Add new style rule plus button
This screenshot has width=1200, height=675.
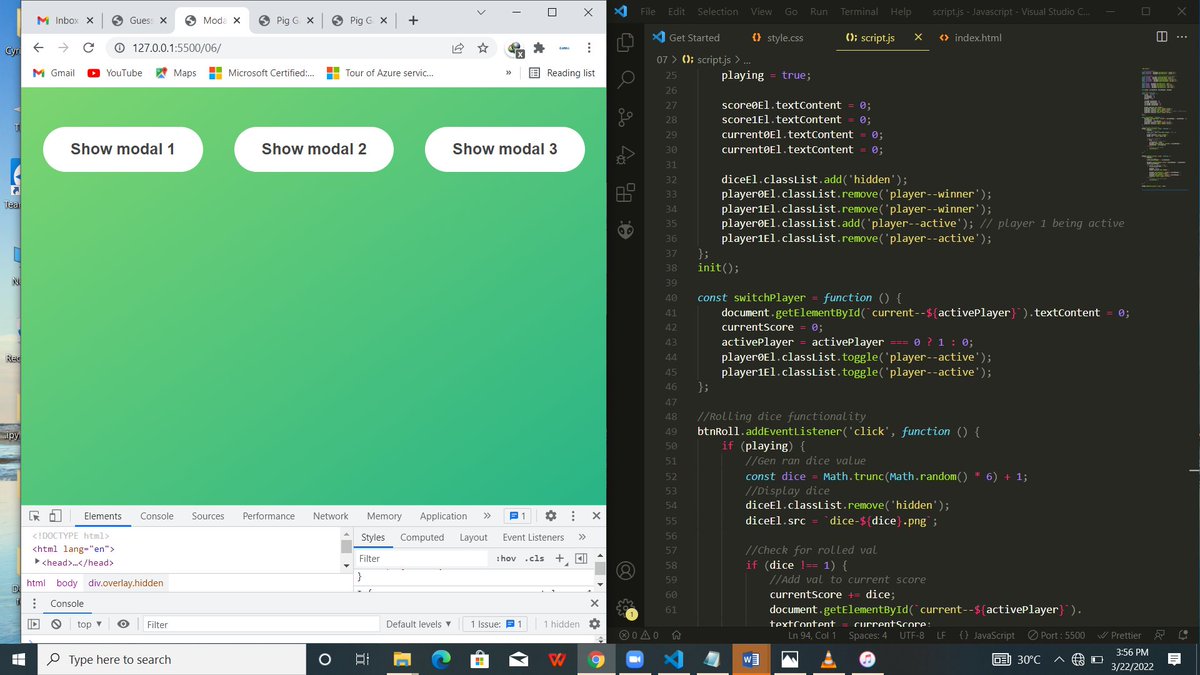point(560,558)
